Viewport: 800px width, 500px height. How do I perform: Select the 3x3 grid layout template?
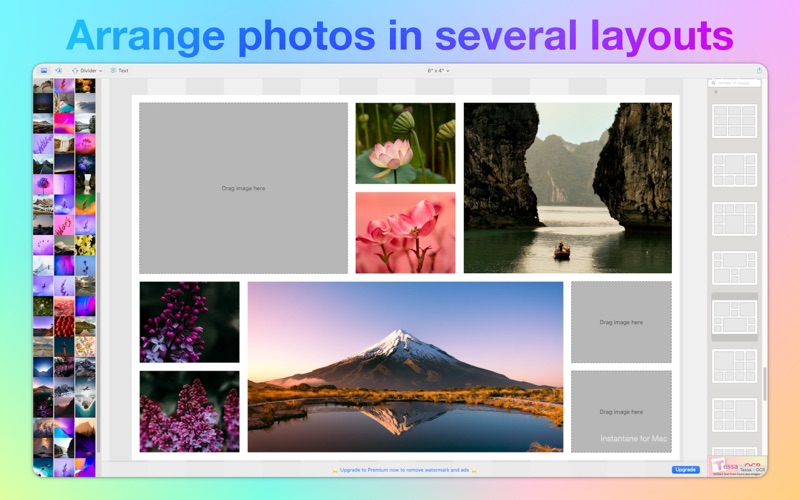pos(734,121)
